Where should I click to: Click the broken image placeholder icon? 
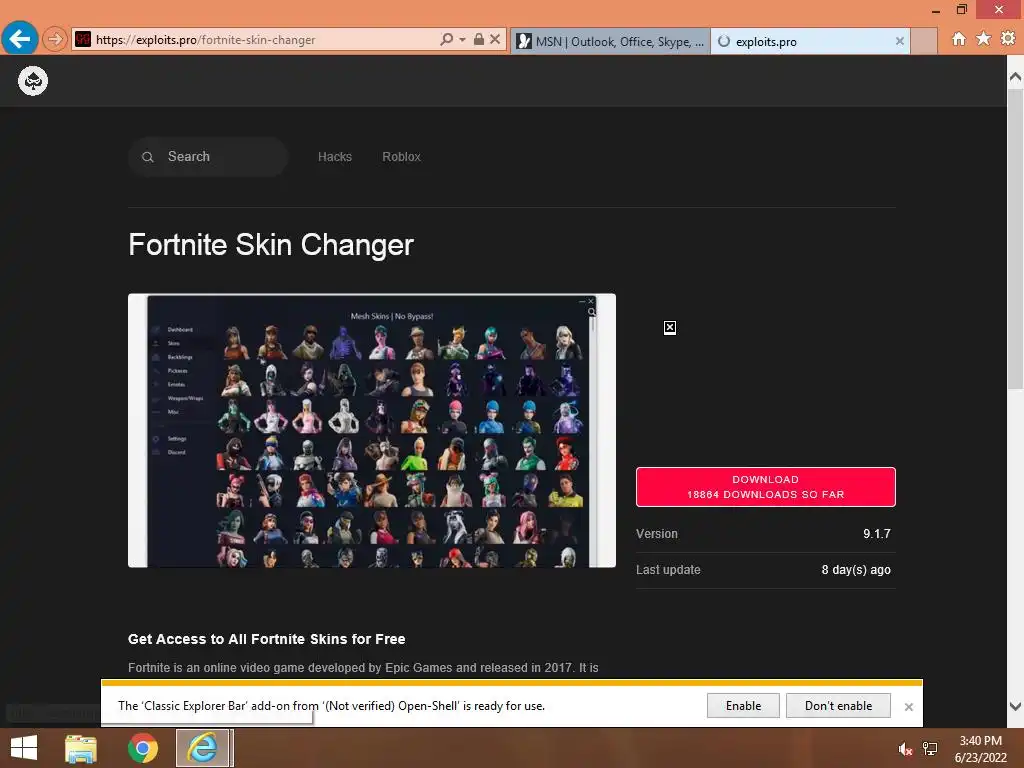(x=669, y=328)
